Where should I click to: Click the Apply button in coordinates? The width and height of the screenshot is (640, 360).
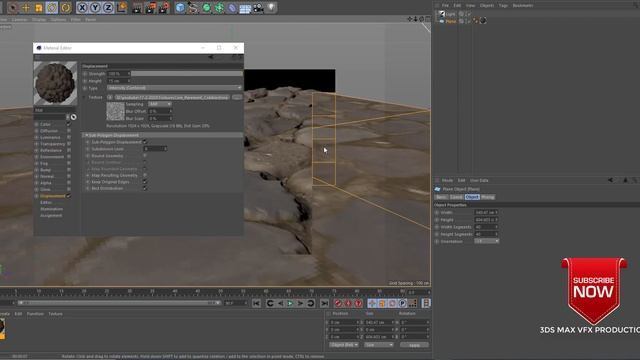(414, 345)
